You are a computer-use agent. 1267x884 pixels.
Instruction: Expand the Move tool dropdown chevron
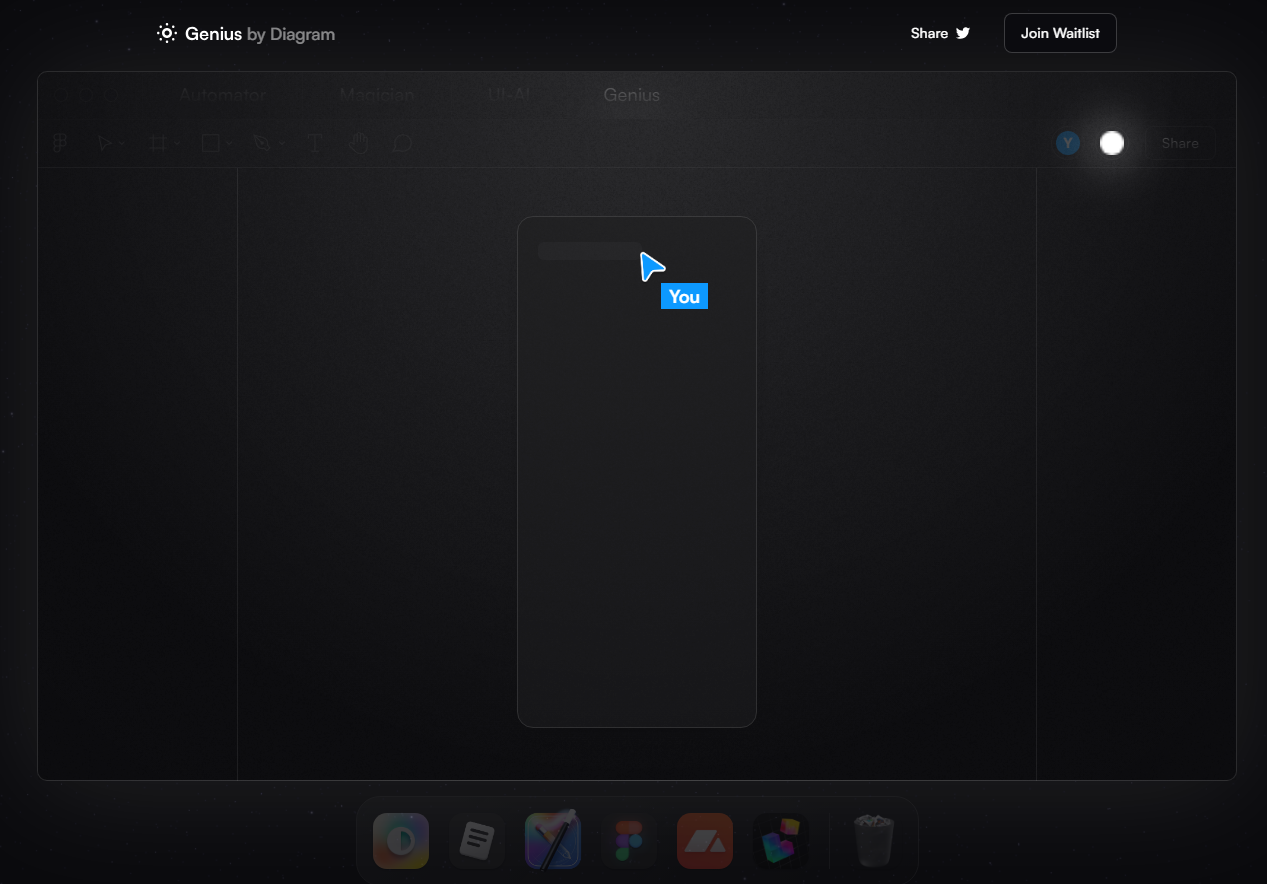click(x=121, y=144)
